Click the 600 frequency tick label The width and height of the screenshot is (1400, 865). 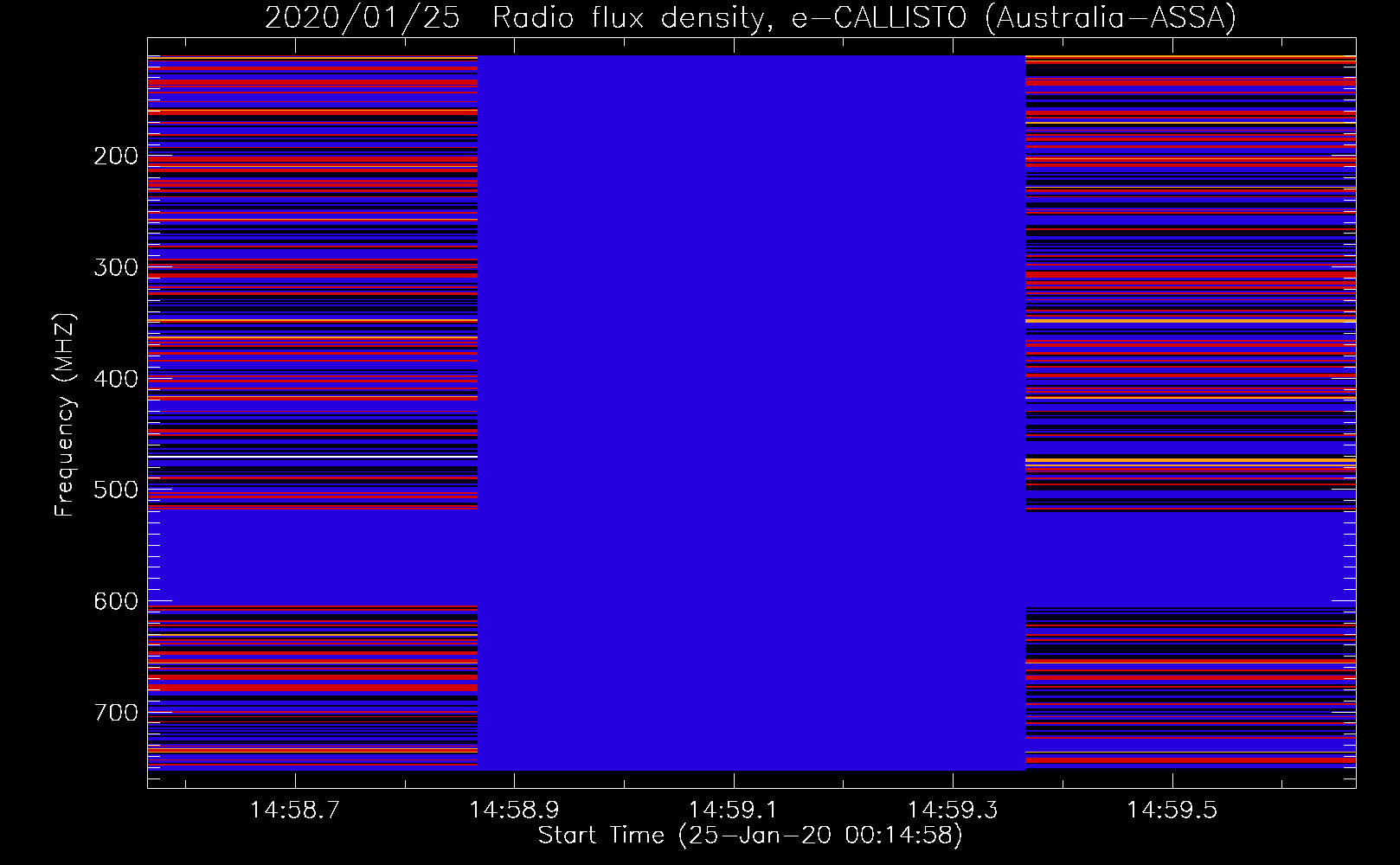click(x=116, y=601)
